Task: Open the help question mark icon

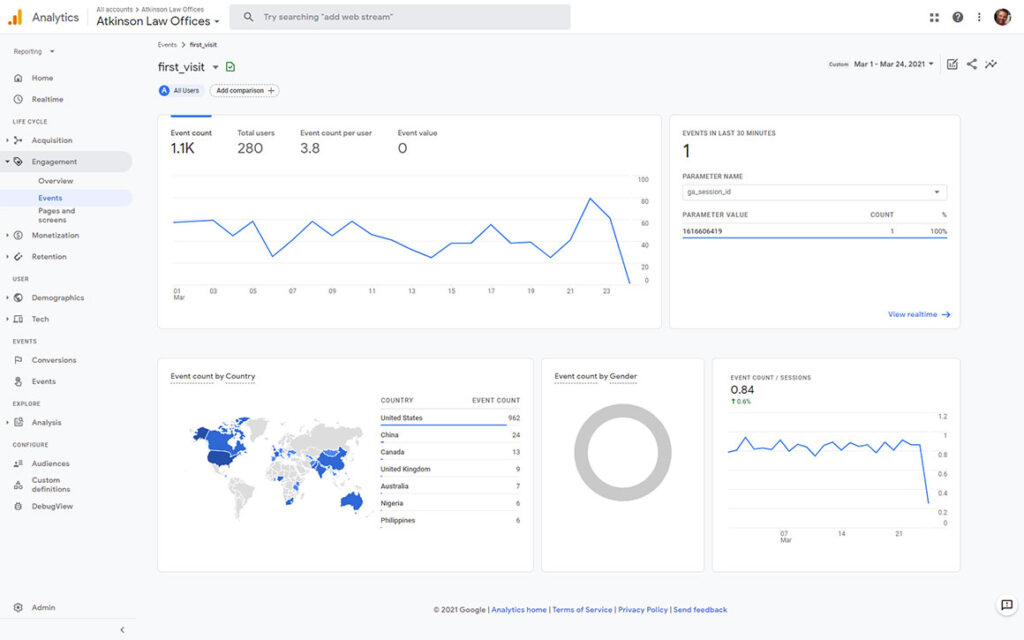Action: (x=957, y=18)
